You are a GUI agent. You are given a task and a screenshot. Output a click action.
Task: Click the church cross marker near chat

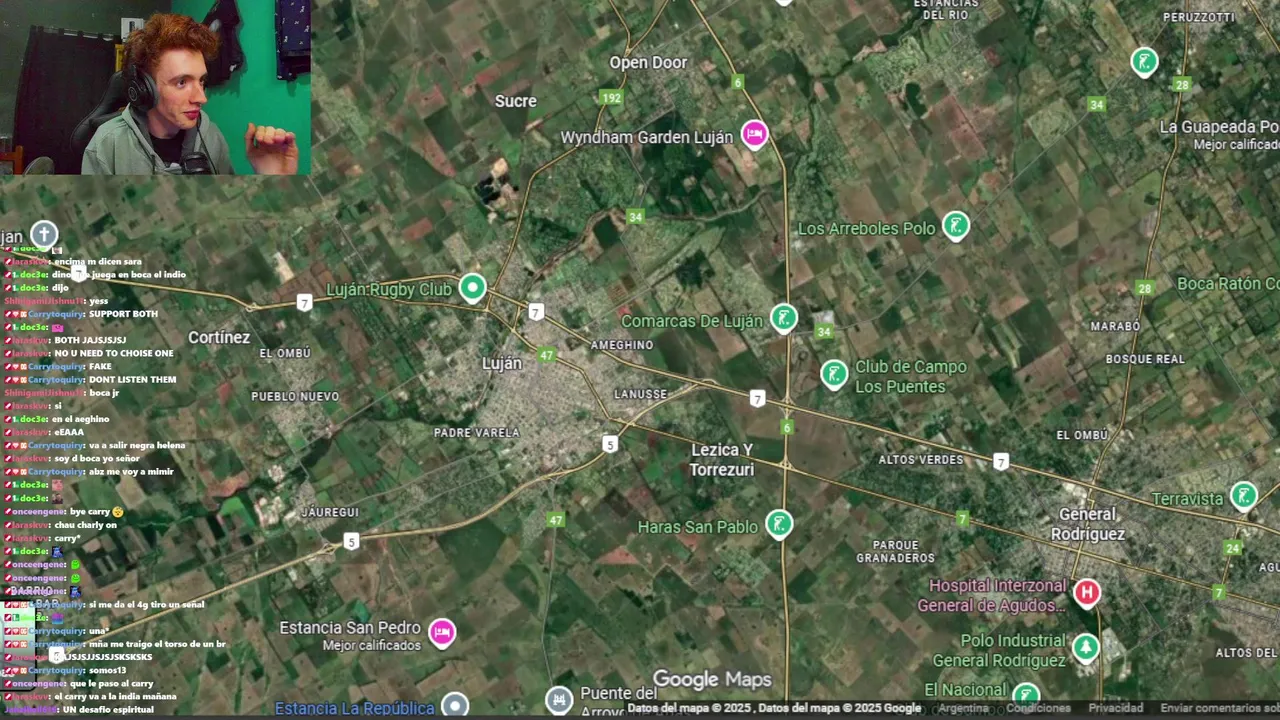click(44, 235)
